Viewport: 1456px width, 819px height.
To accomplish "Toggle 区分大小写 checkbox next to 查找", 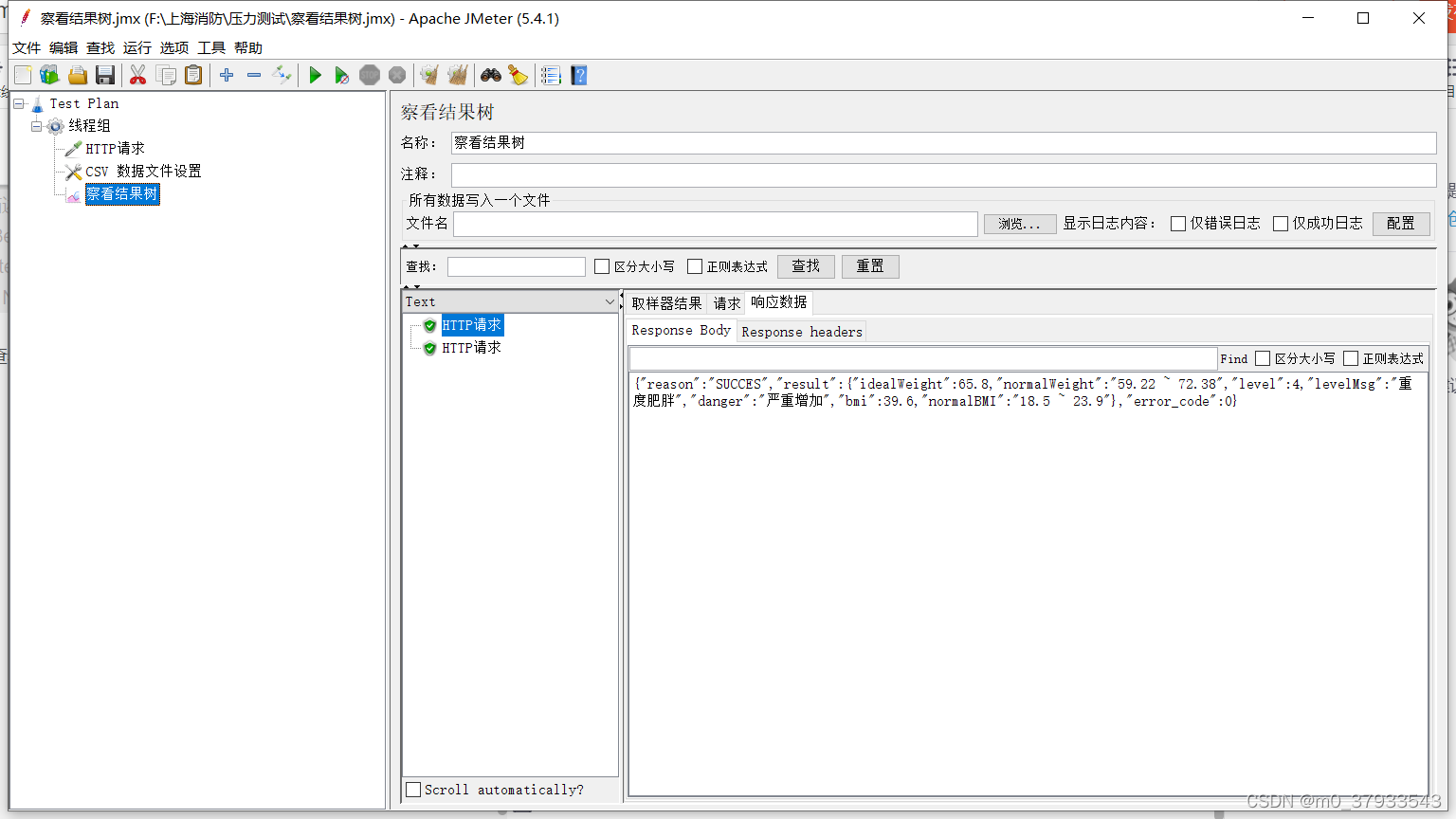I will pyautogui.click(x=602, y=266).
